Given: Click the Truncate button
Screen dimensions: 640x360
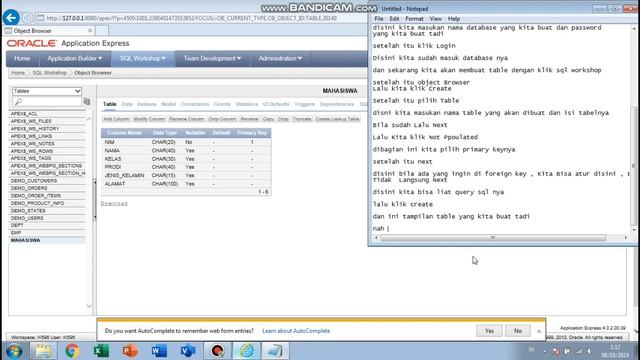Looking at the screenshot, I should pyautogui.click(x=302, y=119).
